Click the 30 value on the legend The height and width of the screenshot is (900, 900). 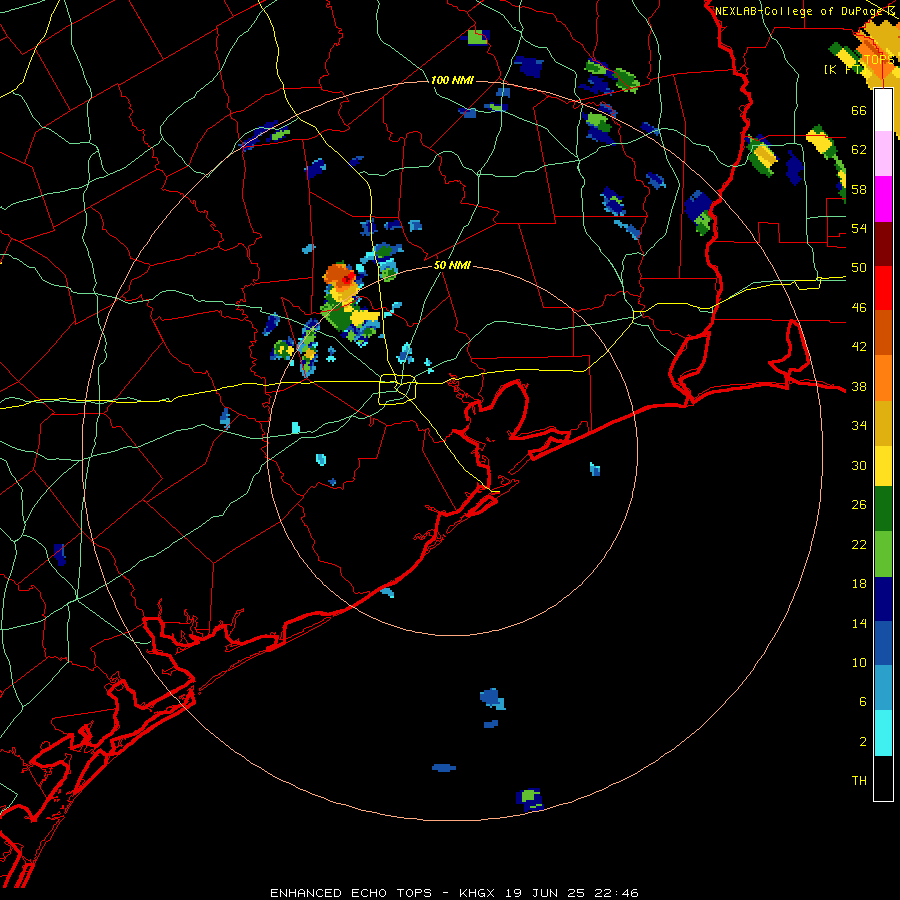(x=859, y=465)
